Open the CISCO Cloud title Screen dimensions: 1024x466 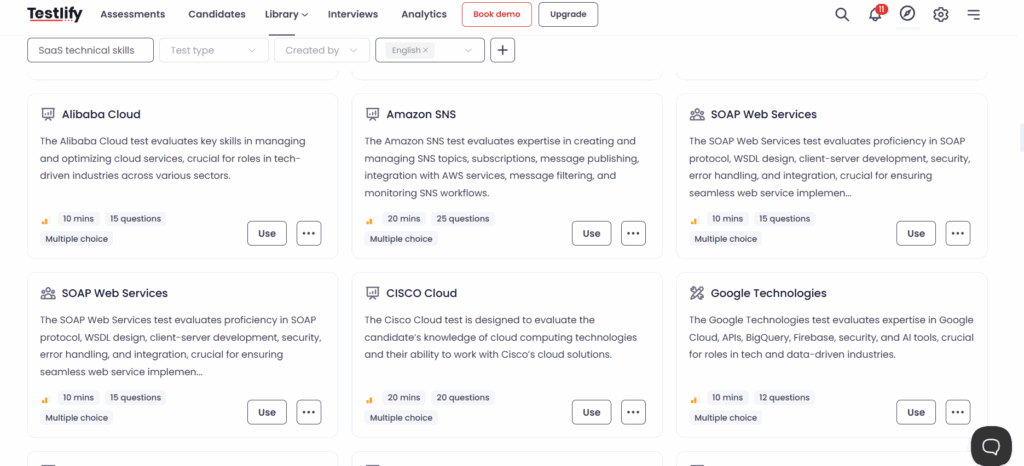pyautogui.click(x=422, y=293)
